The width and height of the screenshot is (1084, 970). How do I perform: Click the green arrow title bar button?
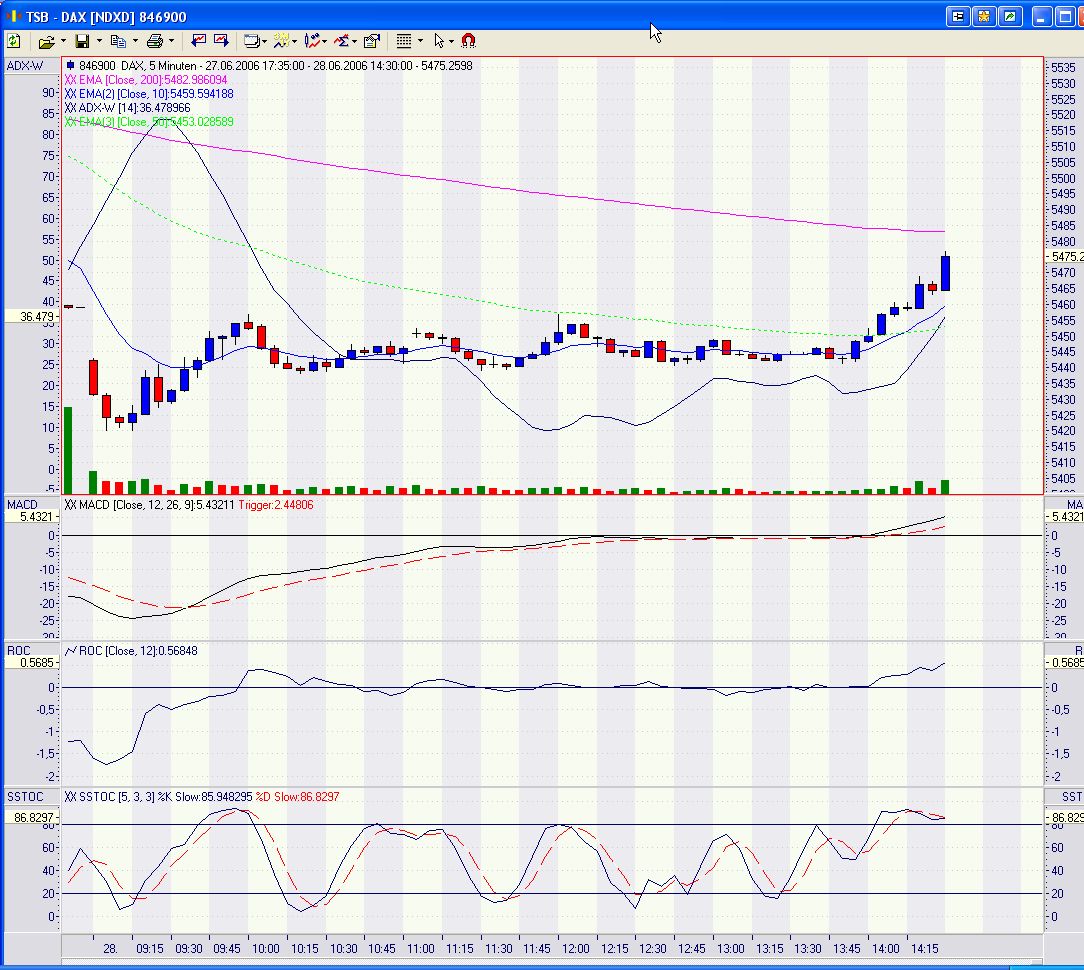(x=1010, y=16)
